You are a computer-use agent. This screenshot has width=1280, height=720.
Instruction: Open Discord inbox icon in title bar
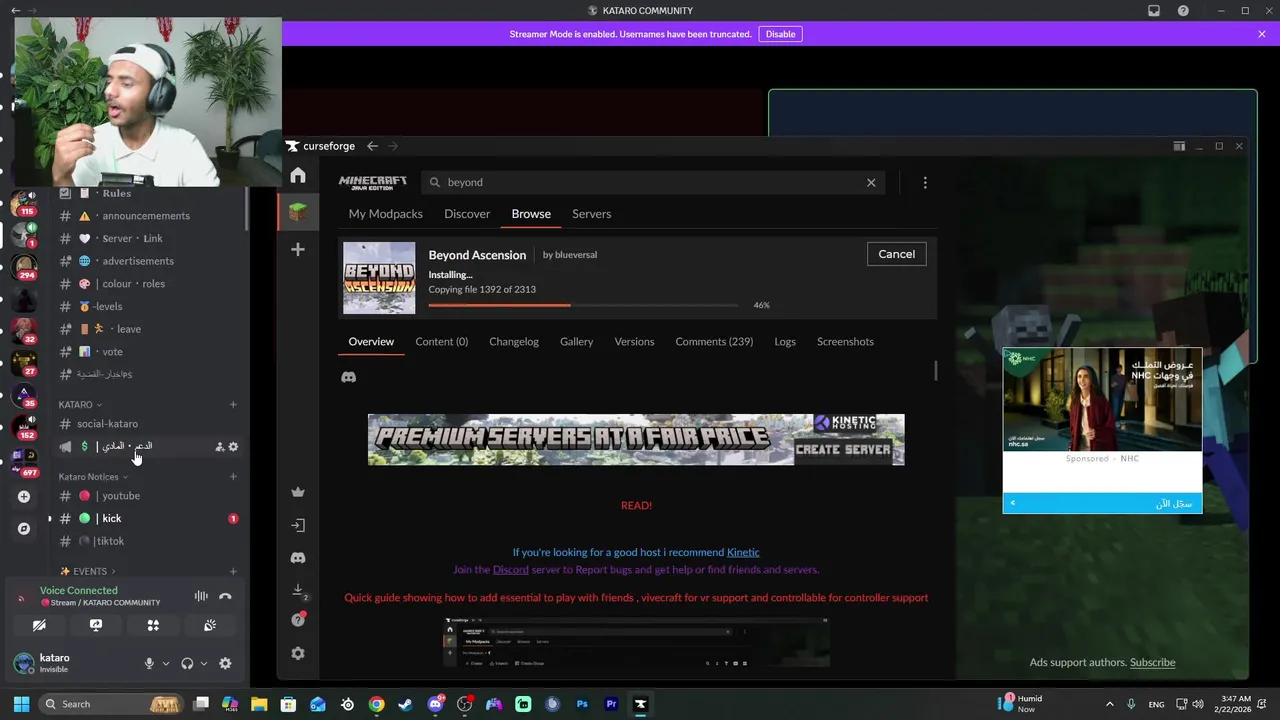1154,11
